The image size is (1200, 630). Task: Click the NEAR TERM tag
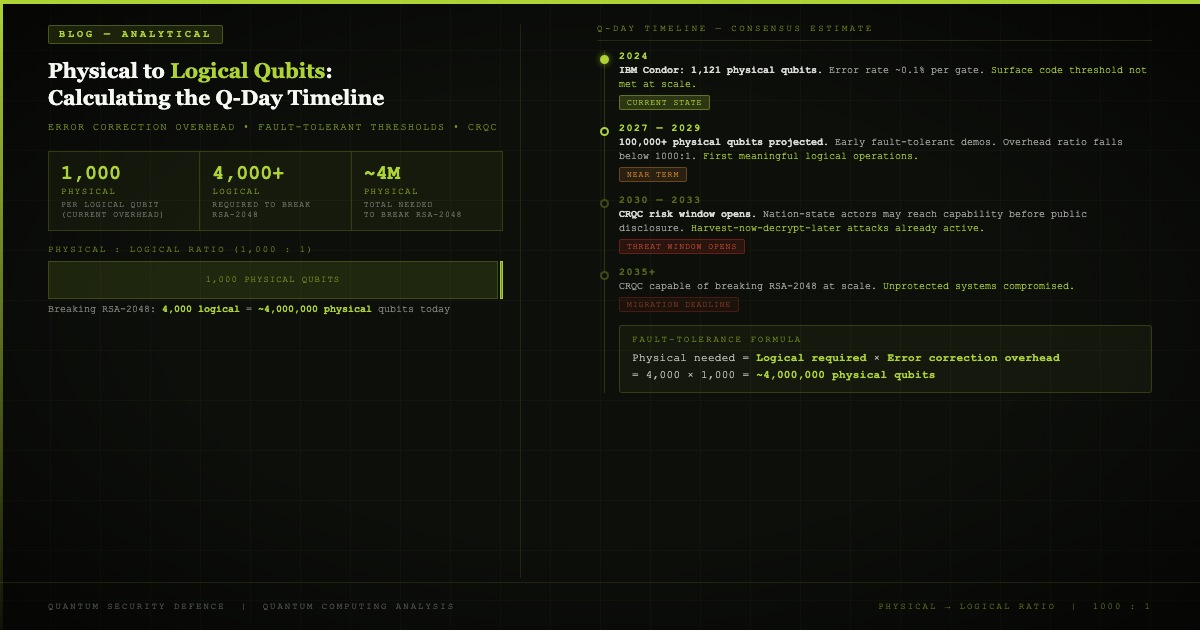(x=653, y=175)
